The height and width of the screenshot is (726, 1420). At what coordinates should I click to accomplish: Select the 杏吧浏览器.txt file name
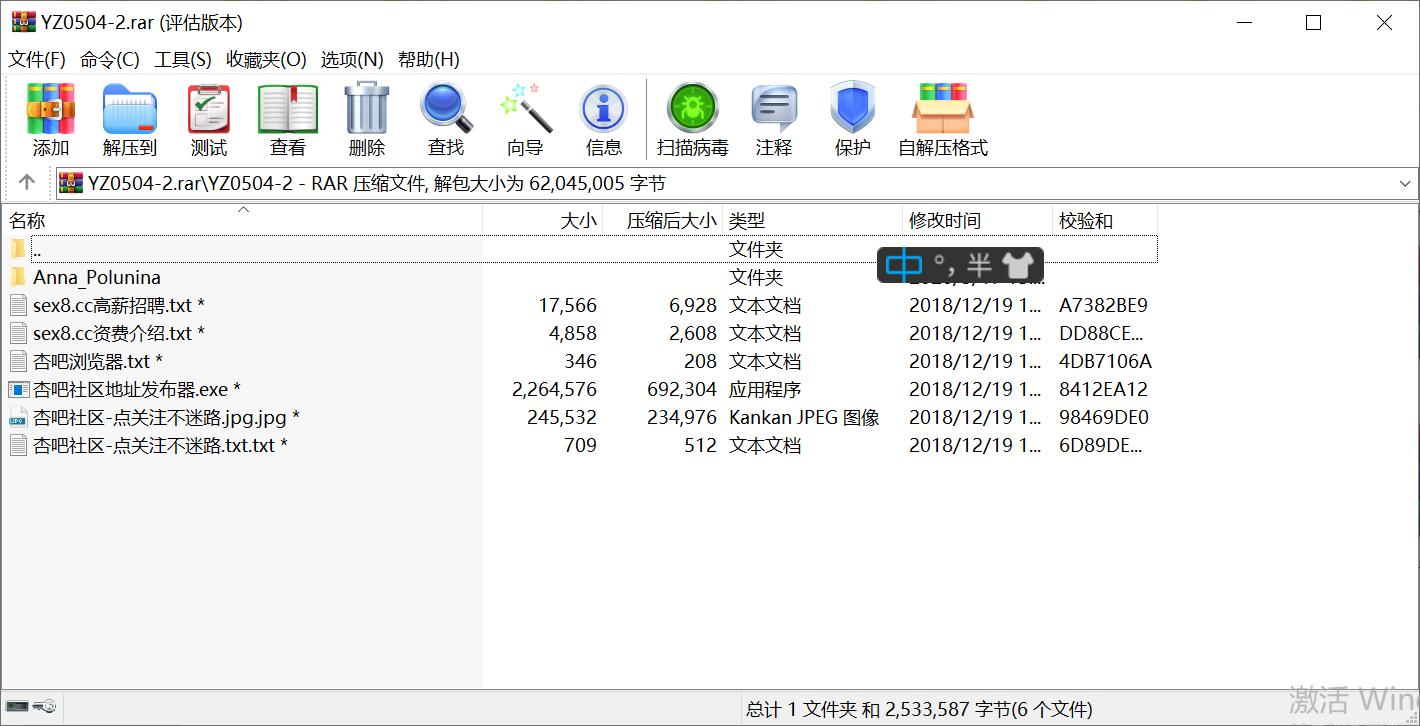point(98,361)
